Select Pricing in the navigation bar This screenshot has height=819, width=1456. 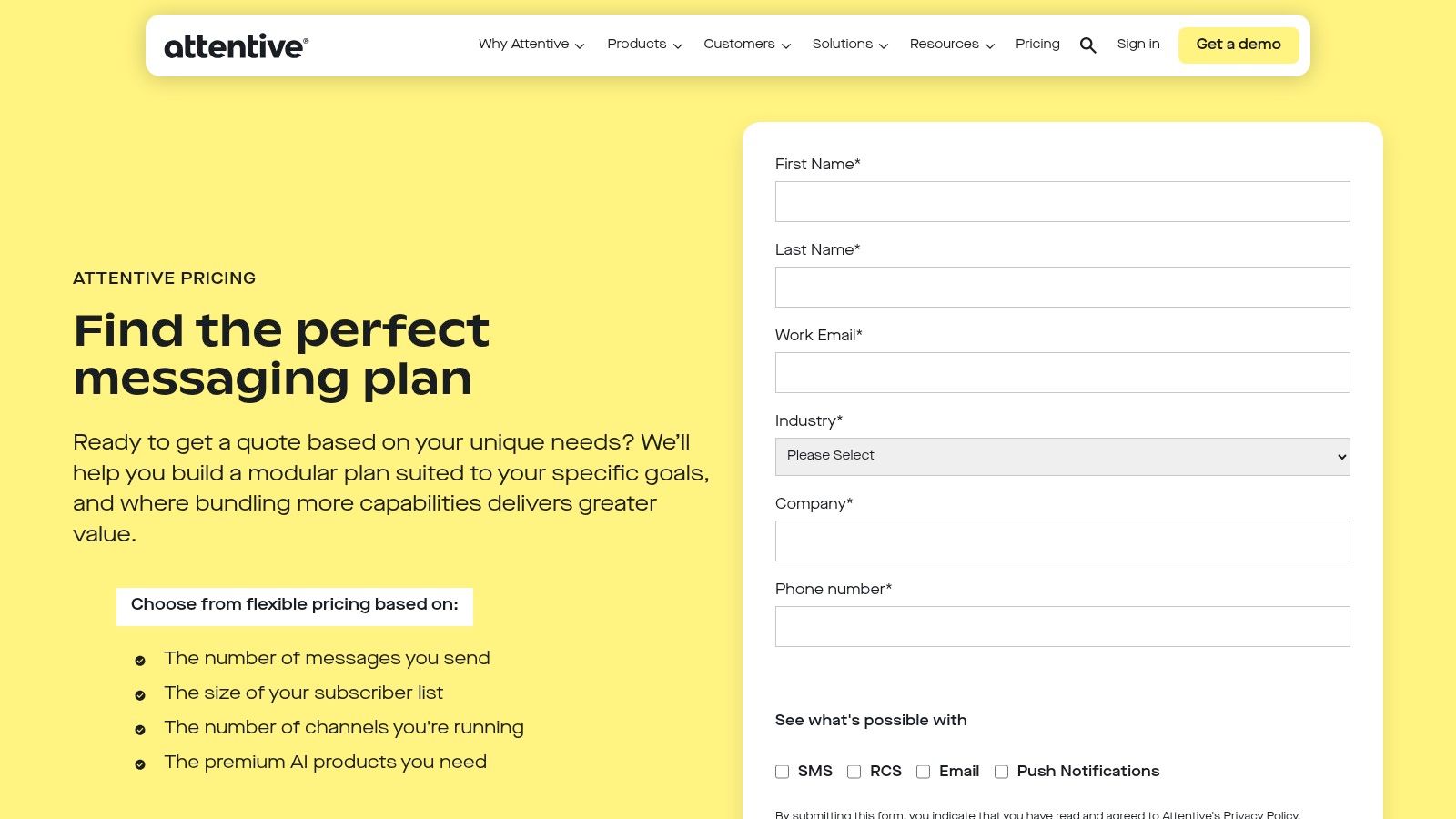pyautogui.click(x=1037, y=45)
